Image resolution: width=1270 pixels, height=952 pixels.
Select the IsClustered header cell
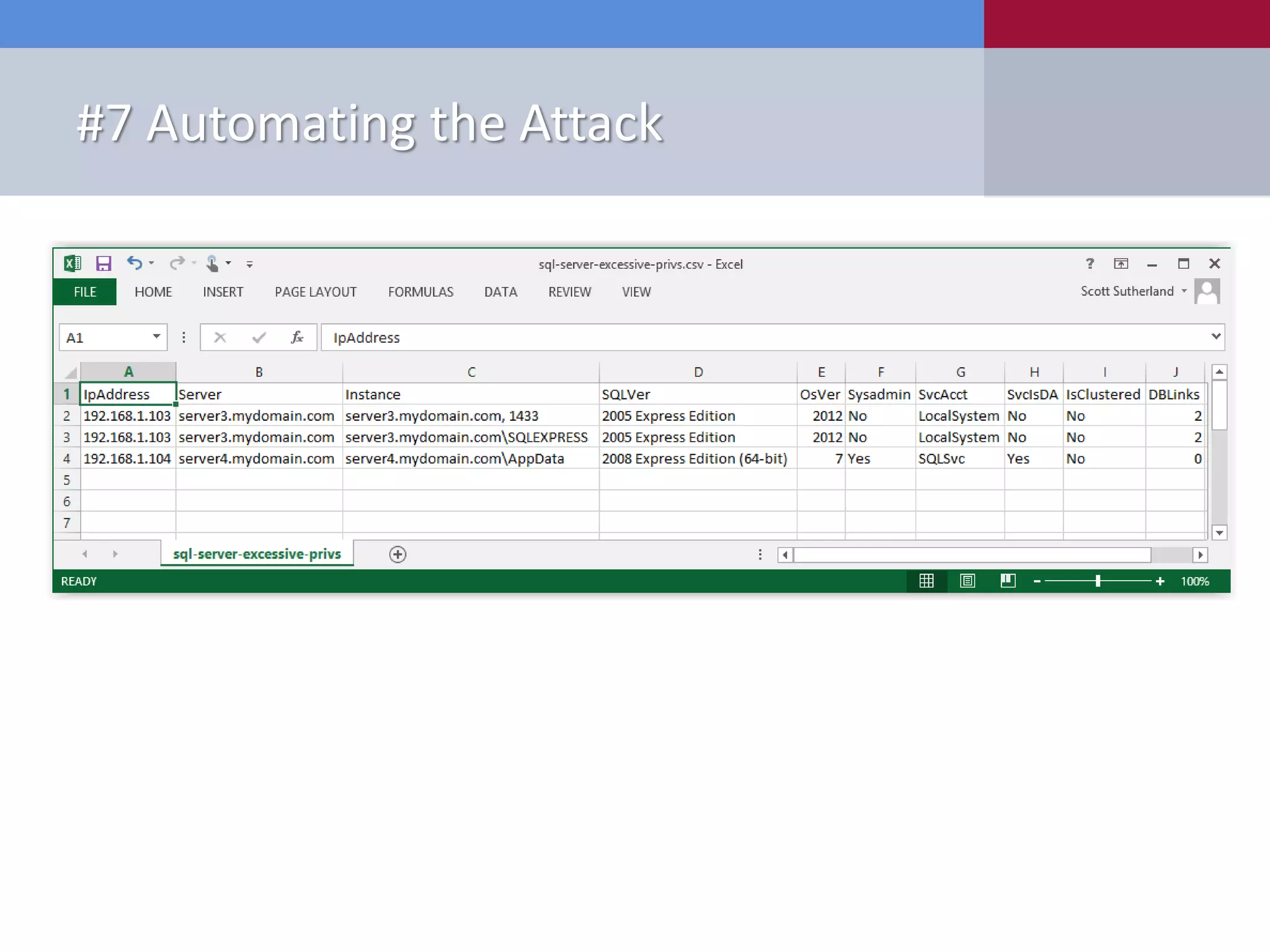pyautogui.click(x=1104, y=394)
